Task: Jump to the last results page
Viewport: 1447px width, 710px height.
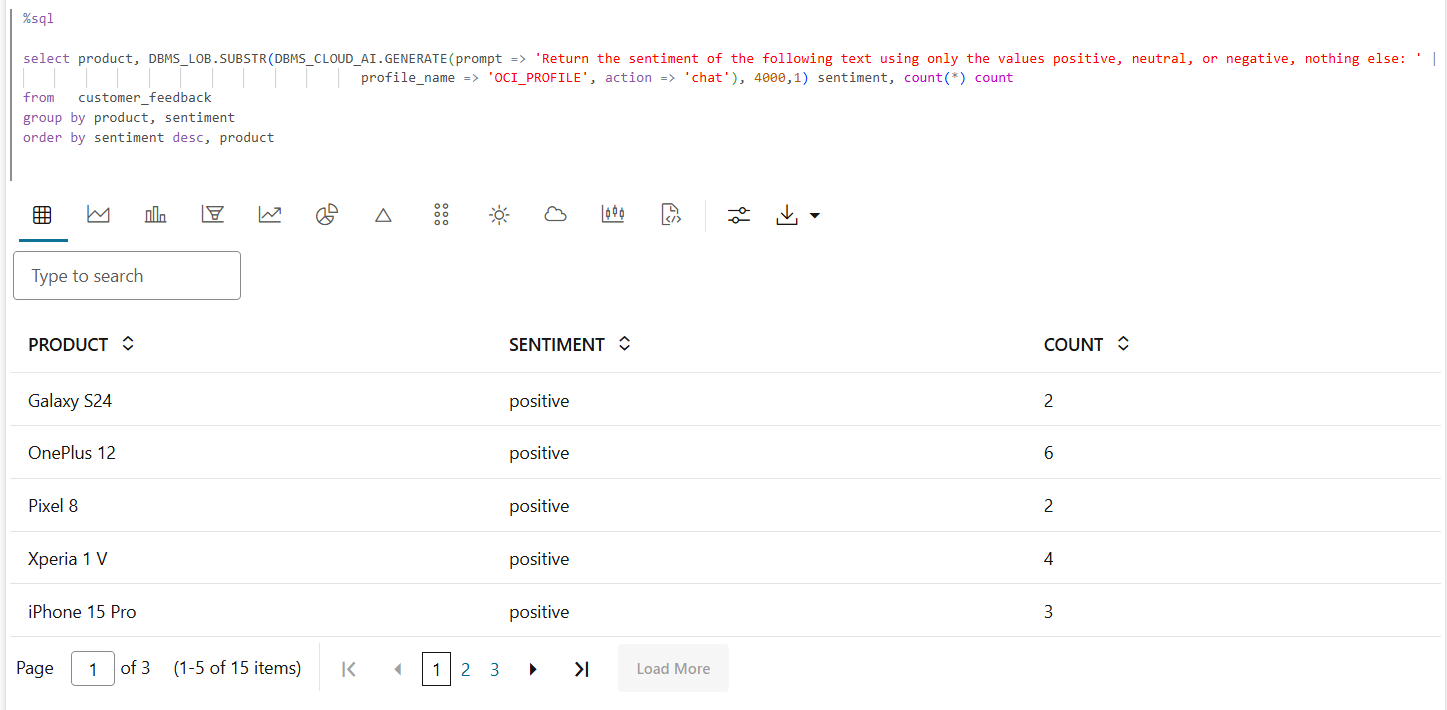Action: 581,669
